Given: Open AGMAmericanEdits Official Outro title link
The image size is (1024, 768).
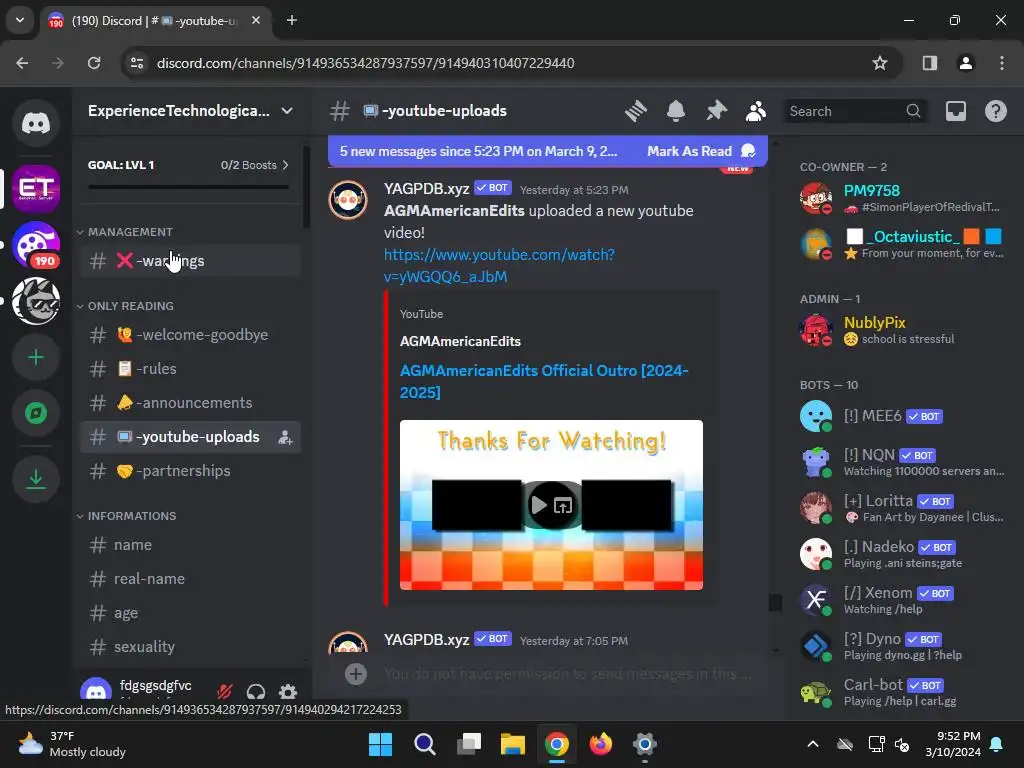Looking at the screenshot, I should coord(544,381).
